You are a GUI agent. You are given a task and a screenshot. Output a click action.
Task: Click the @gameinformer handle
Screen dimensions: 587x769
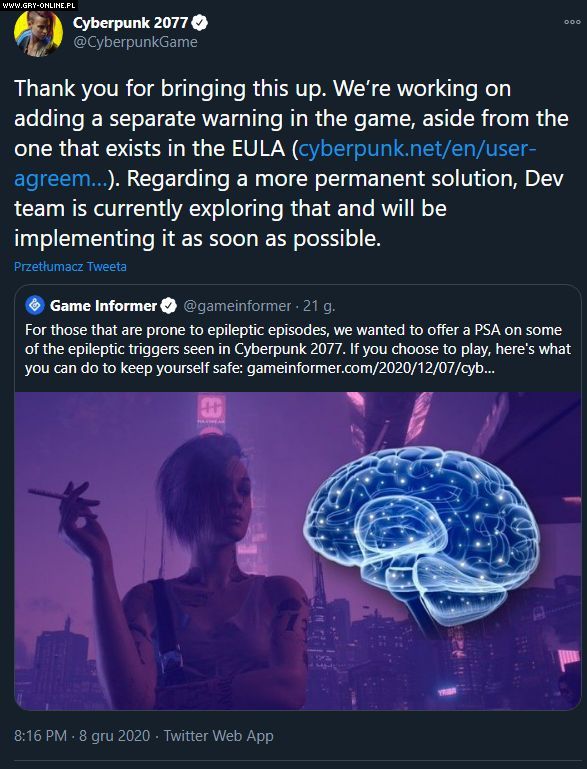(237, 306)
